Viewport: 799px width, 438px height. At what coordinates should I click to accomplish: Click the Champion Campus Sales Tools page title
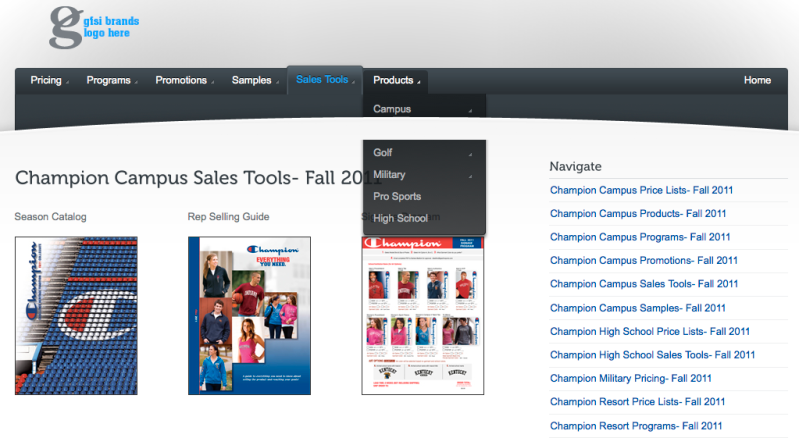point(198,178)
